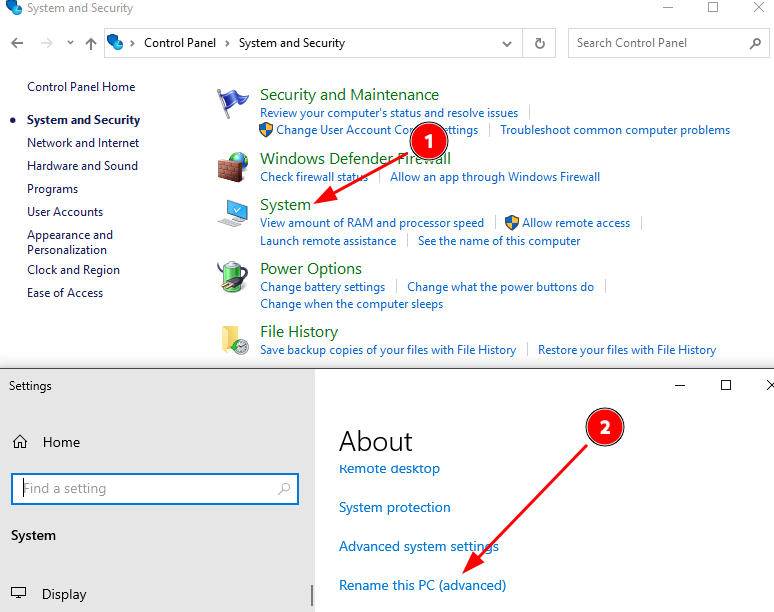Image resolution: width=774 pixels, height=612 pixels.
Task: Open System protection link
Action: 394,507
